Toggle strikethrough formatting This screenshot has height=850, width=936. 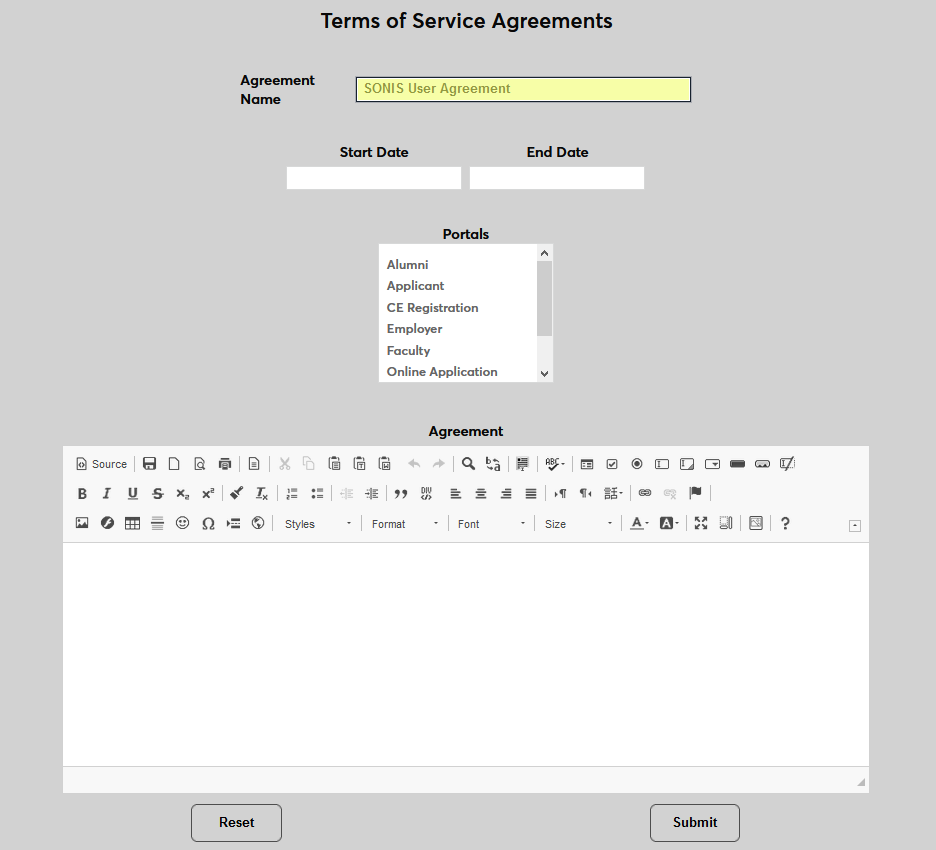pyautogui.click(x=158, y=494)
